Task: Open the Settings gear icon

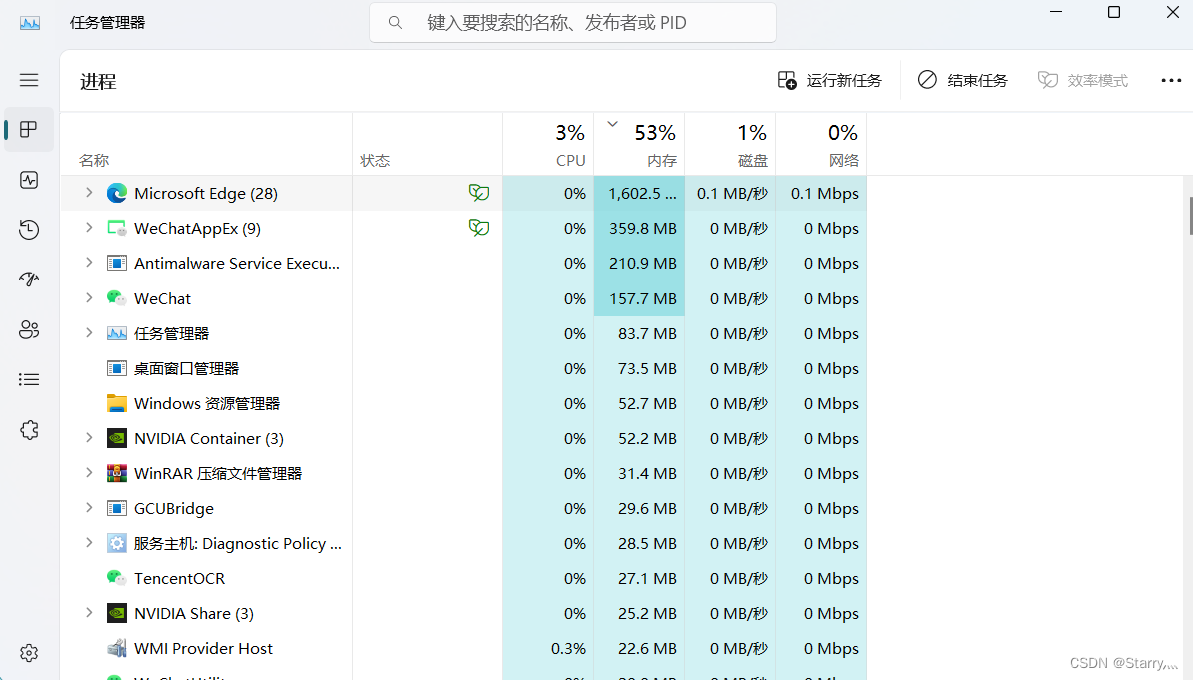Action: pyautogui.click(x=29, y=653)
